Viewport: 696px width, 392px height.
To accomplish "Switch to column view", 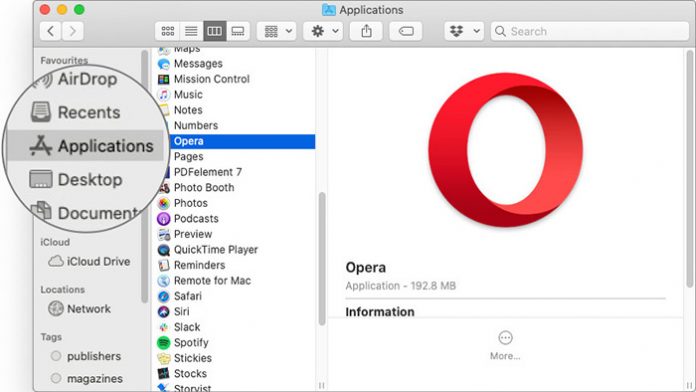I will click(215, 31).
